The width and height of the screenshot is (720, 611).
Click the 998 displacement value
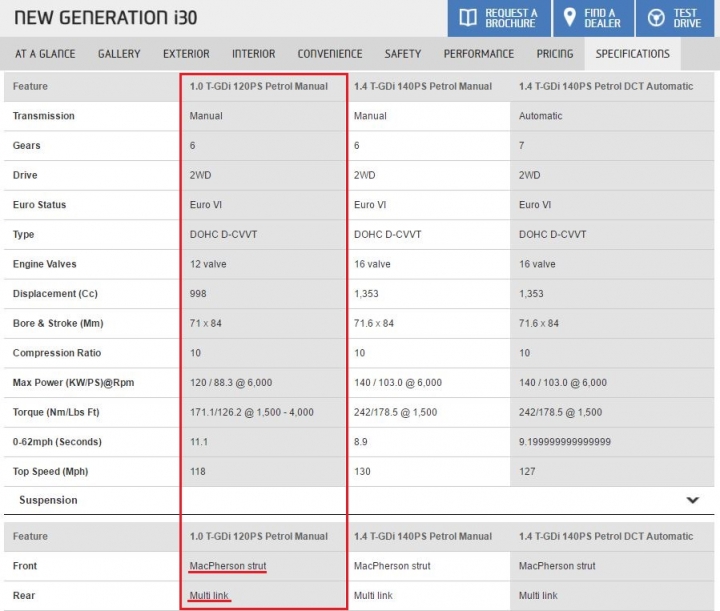click(198, 294)
